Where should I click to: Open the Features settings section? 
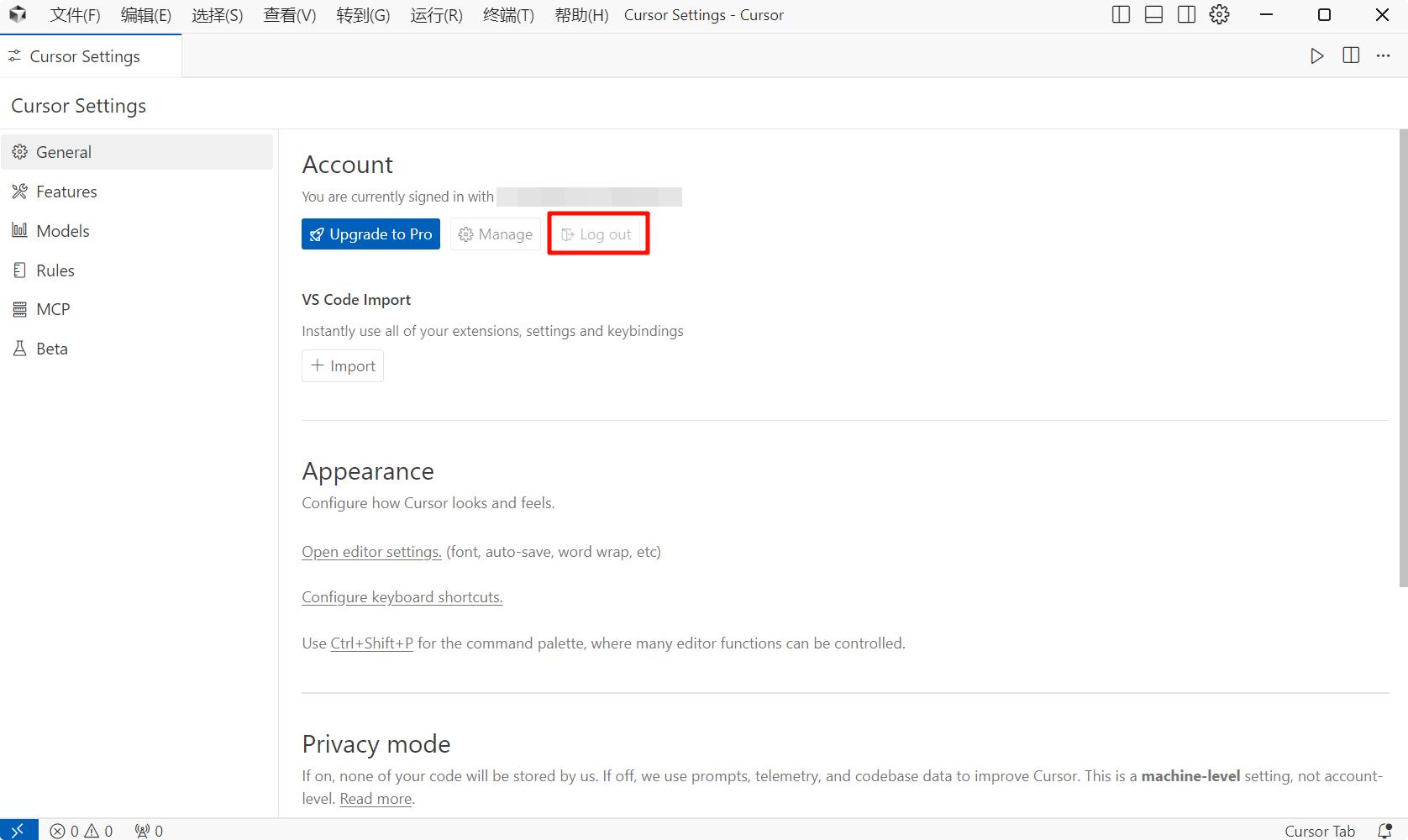[137, 192]
